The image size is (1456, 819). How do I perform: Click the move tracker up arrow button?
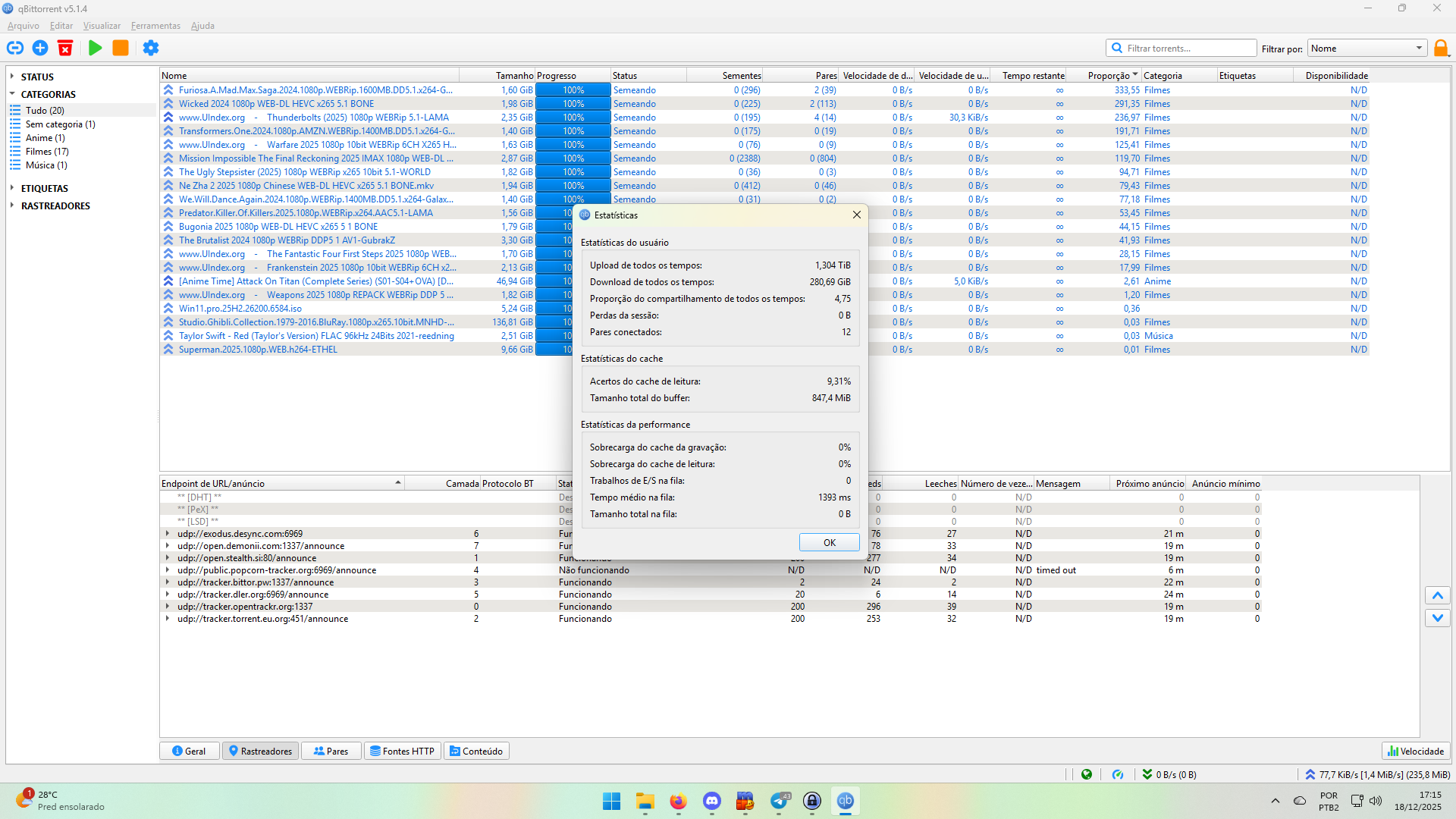point(1437,595)
